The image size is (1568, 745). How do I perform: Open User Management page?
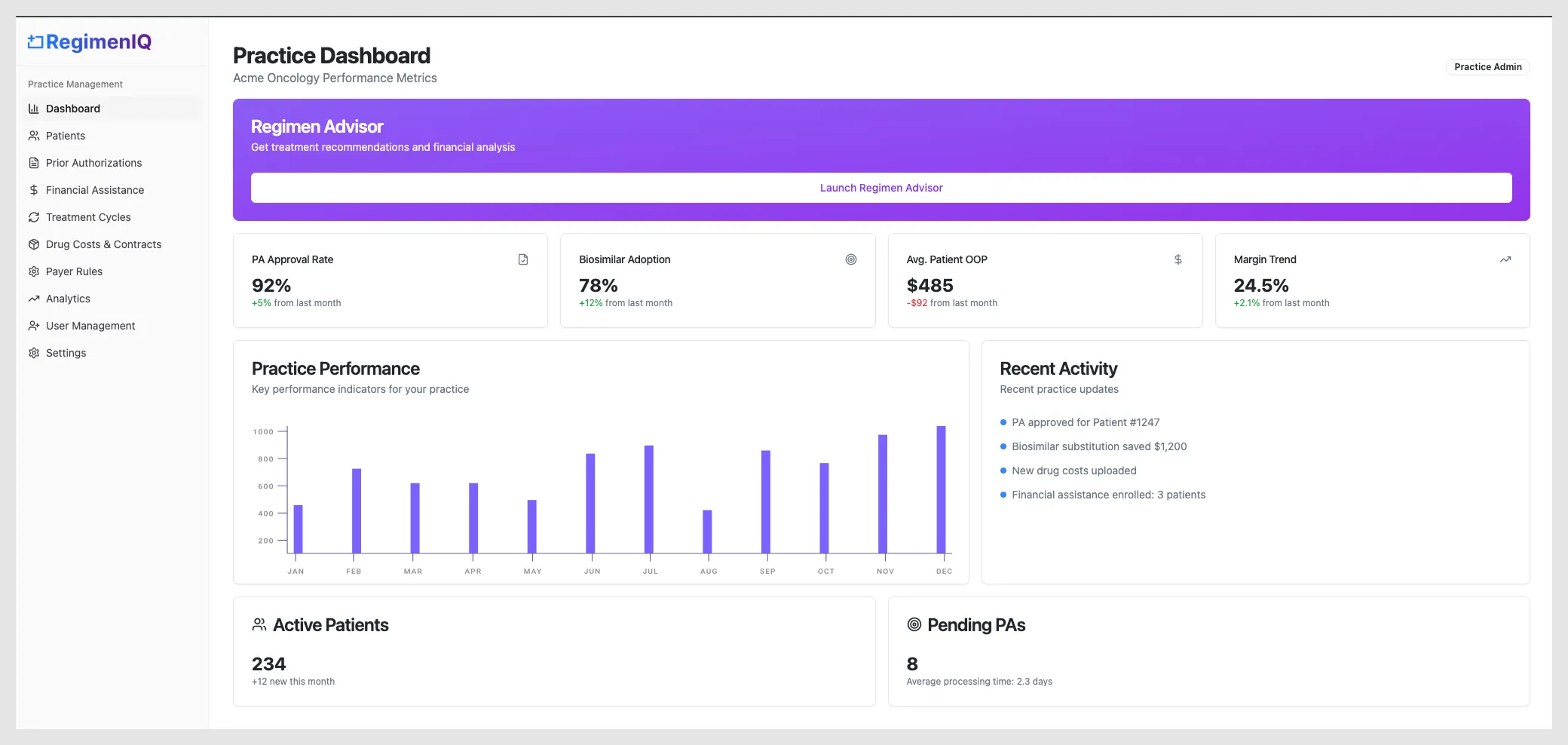[x=90, y=326]
